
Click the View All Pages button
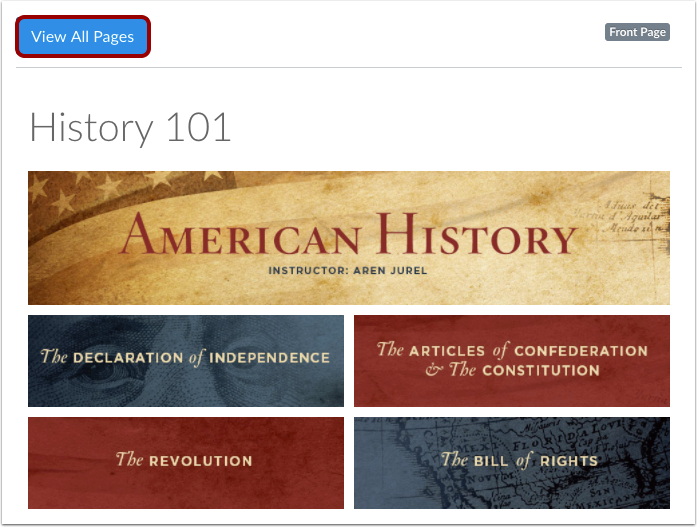coord(83,36)
